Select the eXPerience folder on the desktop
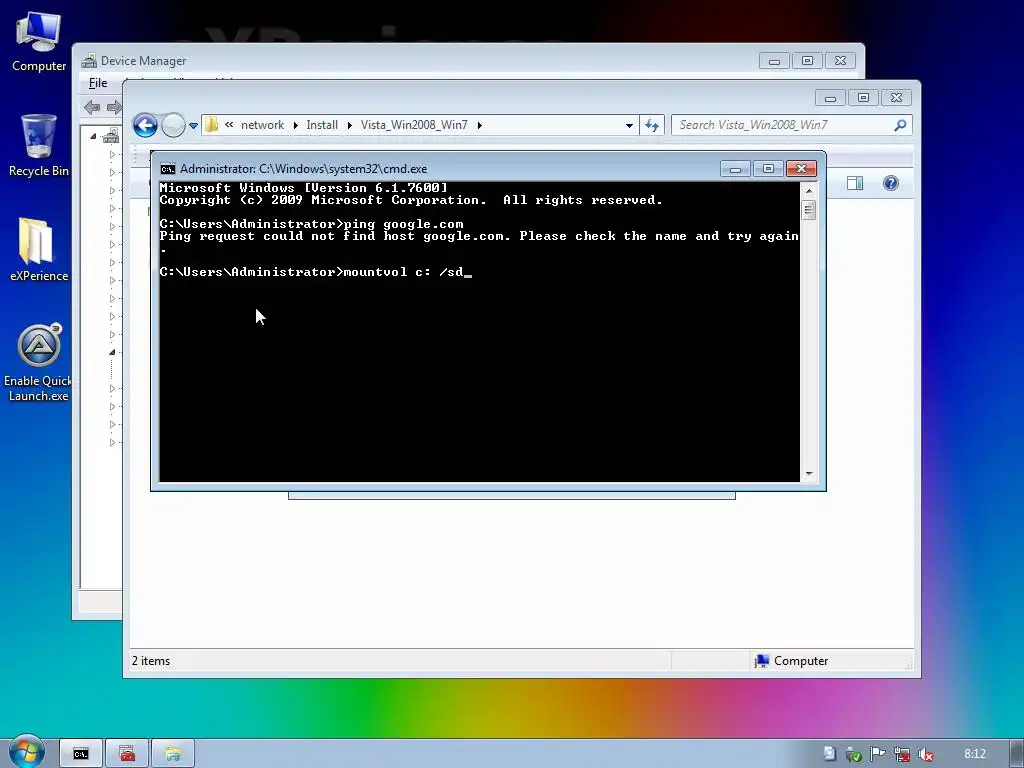The height and width of the screenshot is (768, 1024). (39, 249)
